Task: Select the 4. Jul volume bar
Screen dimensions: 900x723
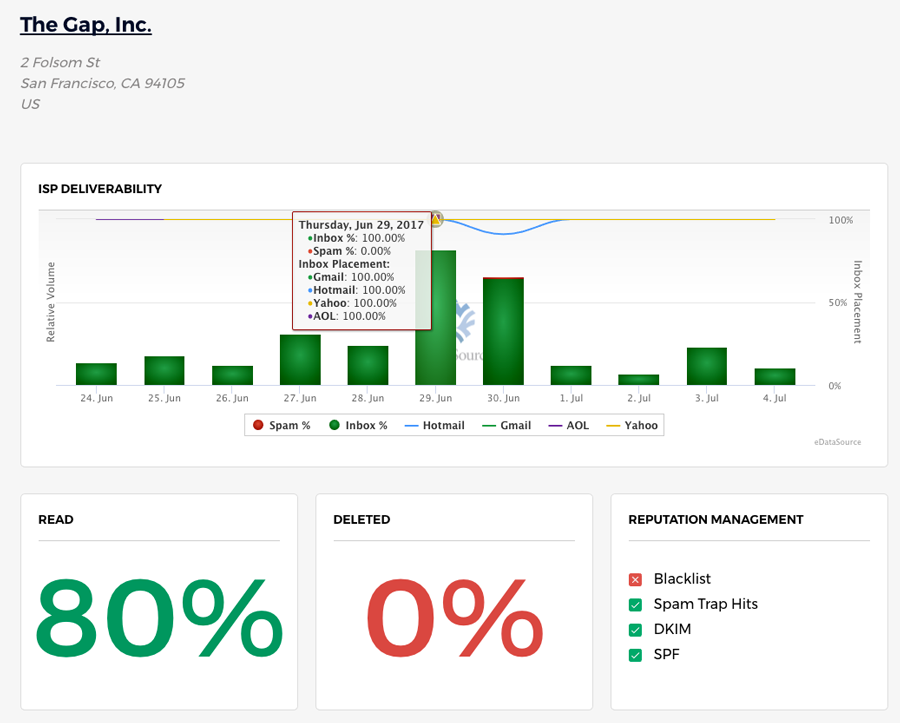Action: tap(775, 376)
